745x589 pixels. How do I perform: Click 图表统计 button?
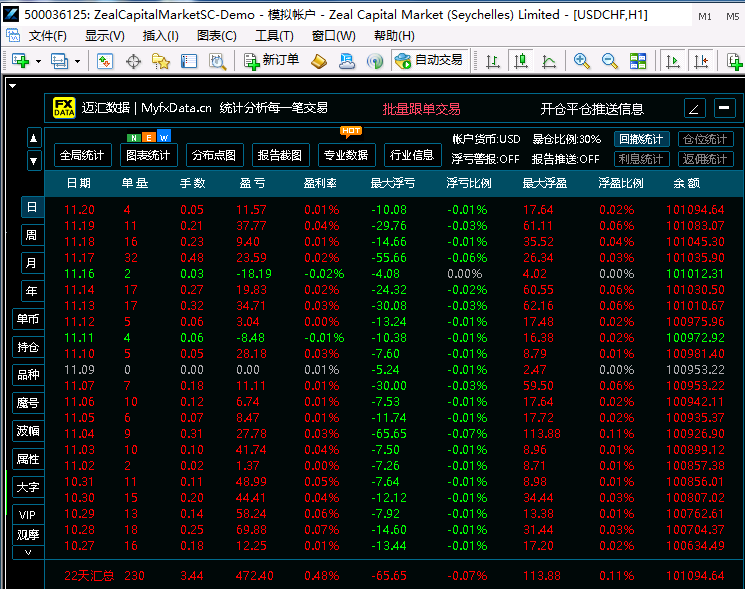pyautogui.click(x=148, y=155)
